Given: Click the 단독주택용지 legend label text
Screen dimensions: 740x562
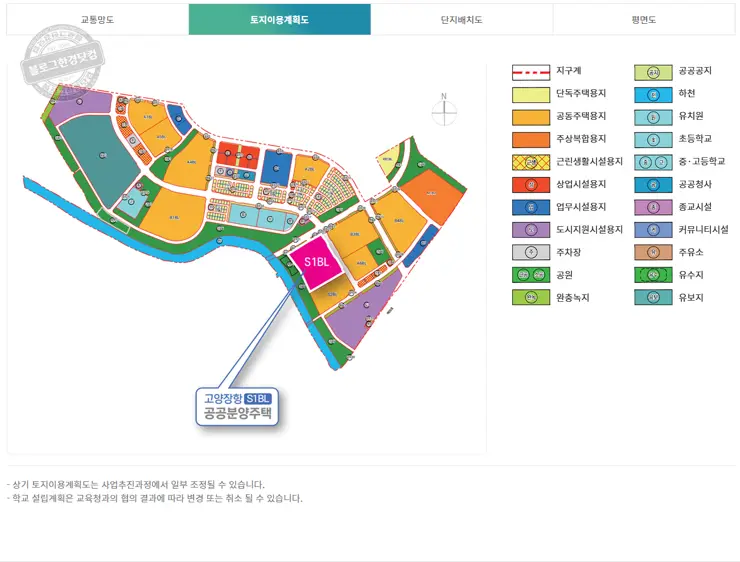Looking at the screenshot, I should click(x=581, y=93).
